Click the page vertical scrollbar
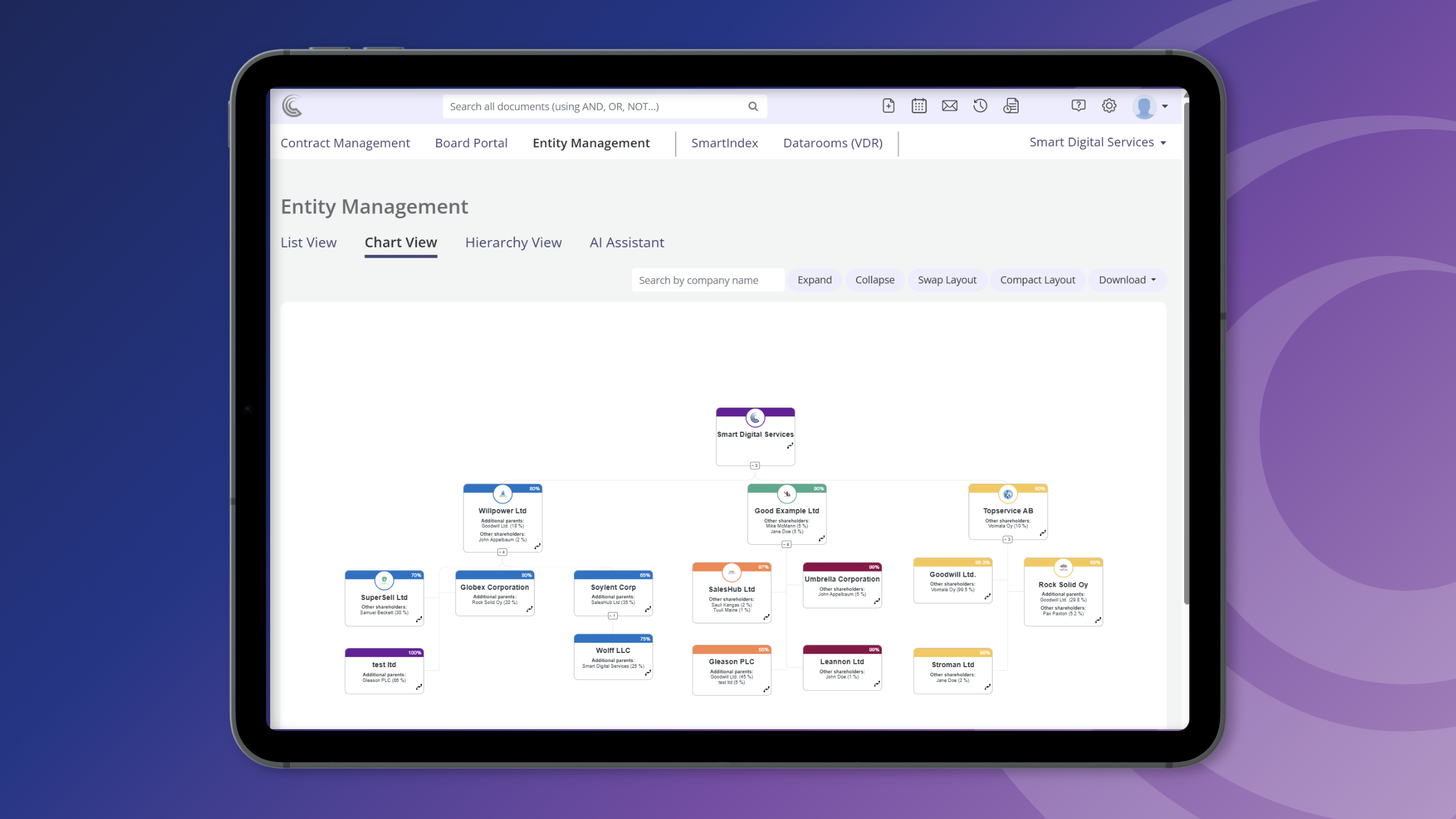 [x=1186, y=353]
